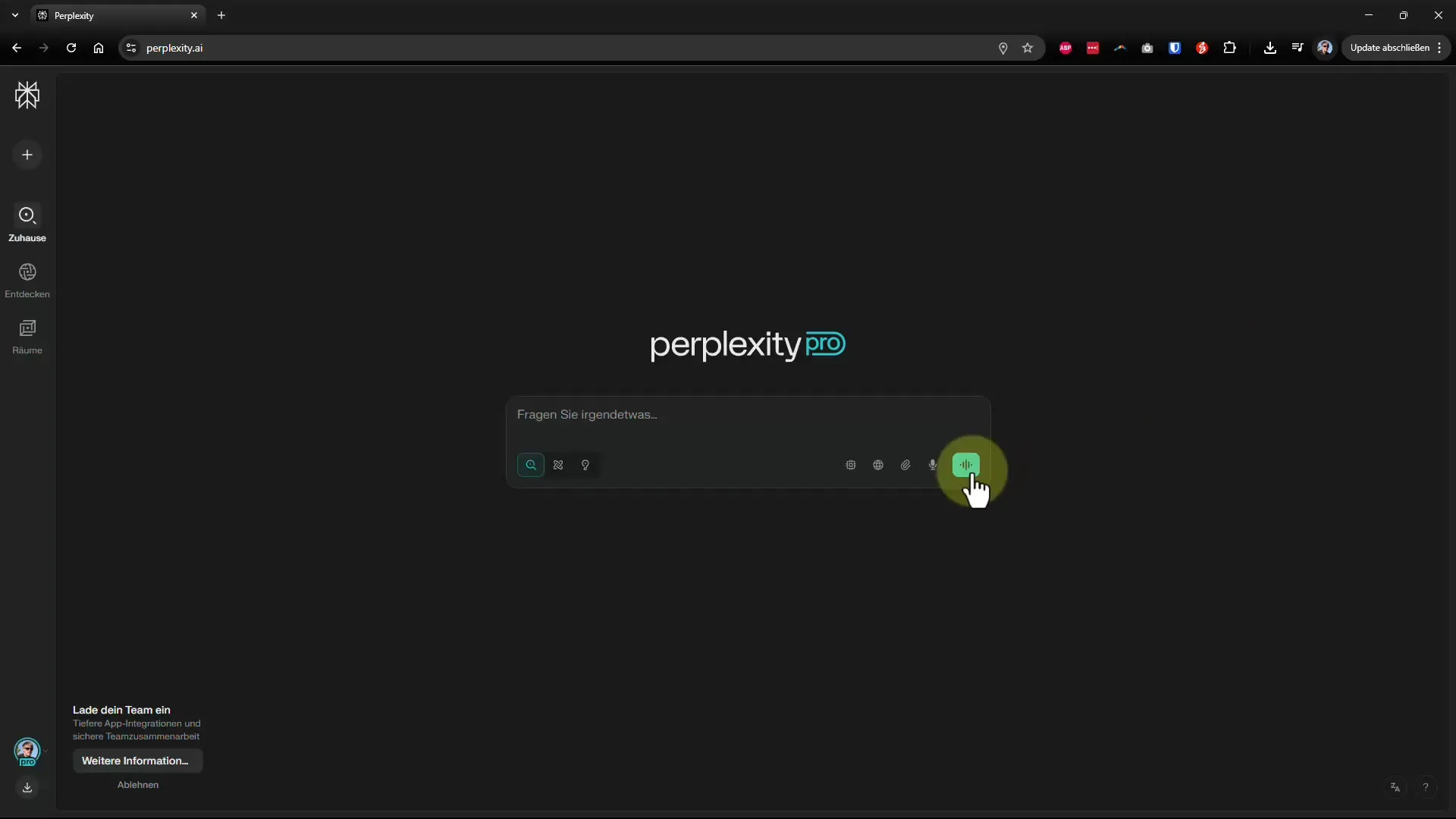The width and height of the screenshot is (1456, 819).
Task: Open the browser downloads icon
Action: click(x=1270, y=48)
